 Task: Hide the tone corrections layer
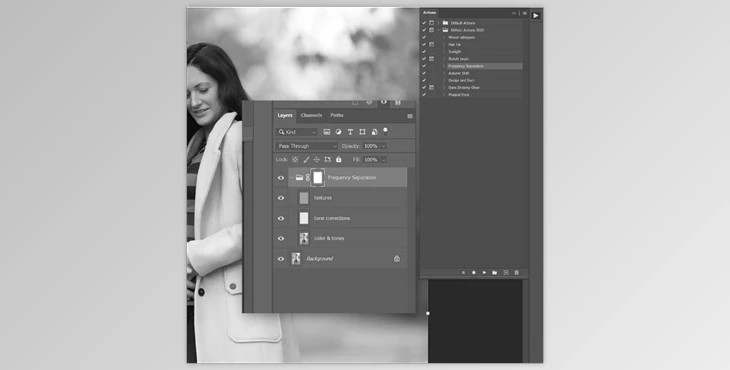click(281, 218)
